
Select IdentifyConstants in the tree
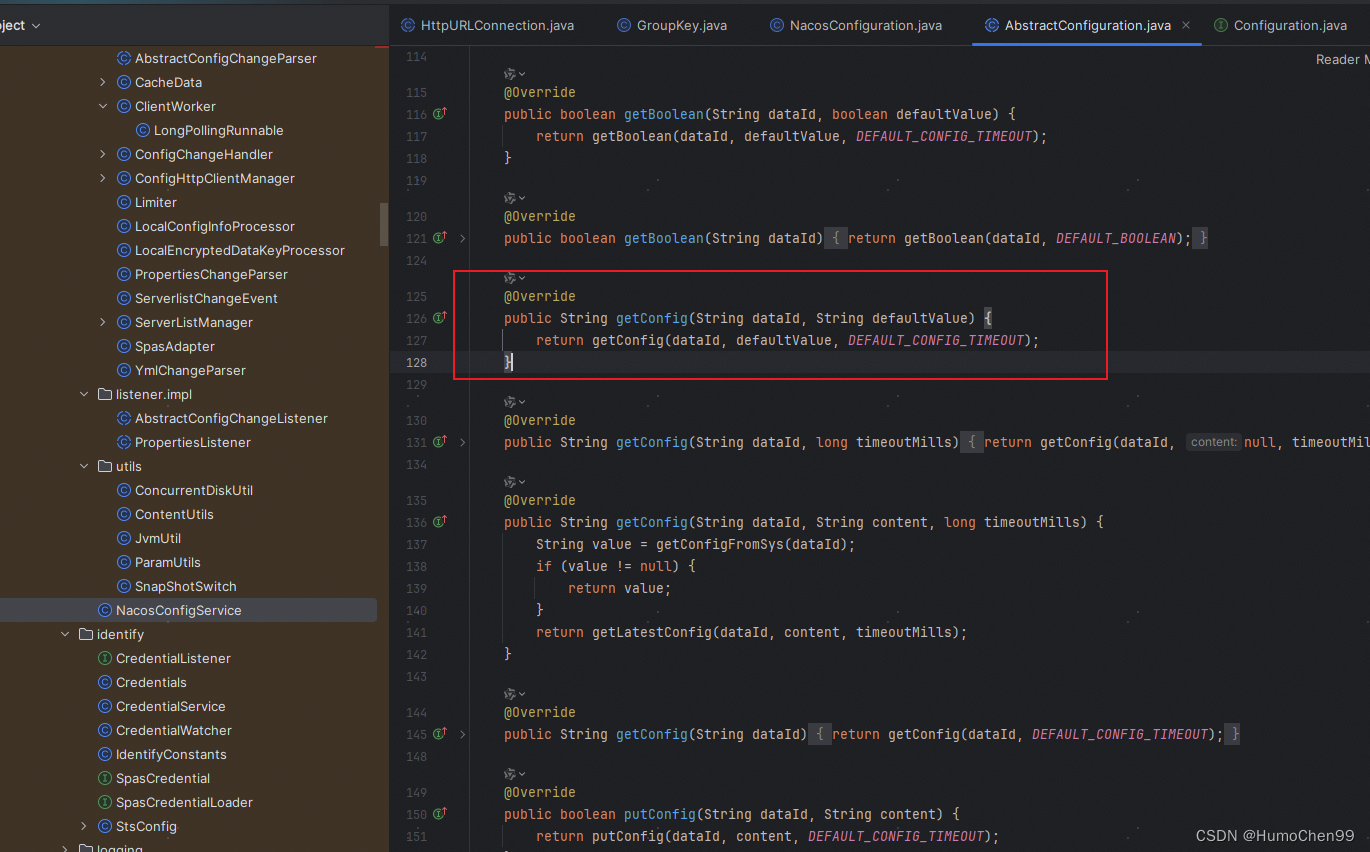171,755
